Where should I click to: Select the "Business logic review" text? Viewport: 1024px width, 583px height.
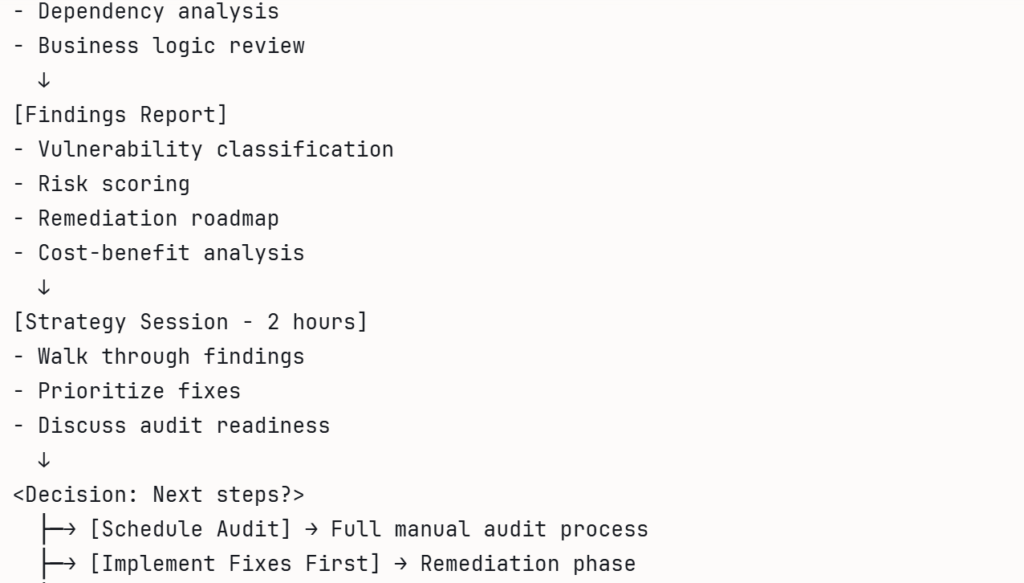pos(171,46)
